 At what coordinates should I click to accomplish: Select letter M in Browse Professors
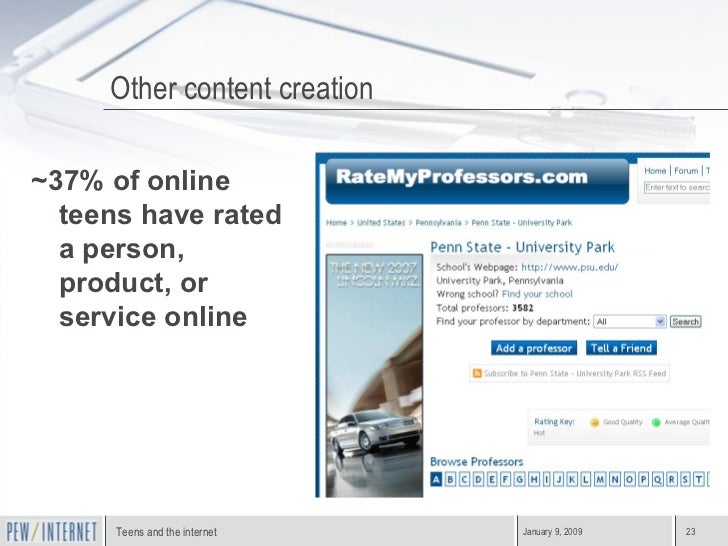[600, 479]
